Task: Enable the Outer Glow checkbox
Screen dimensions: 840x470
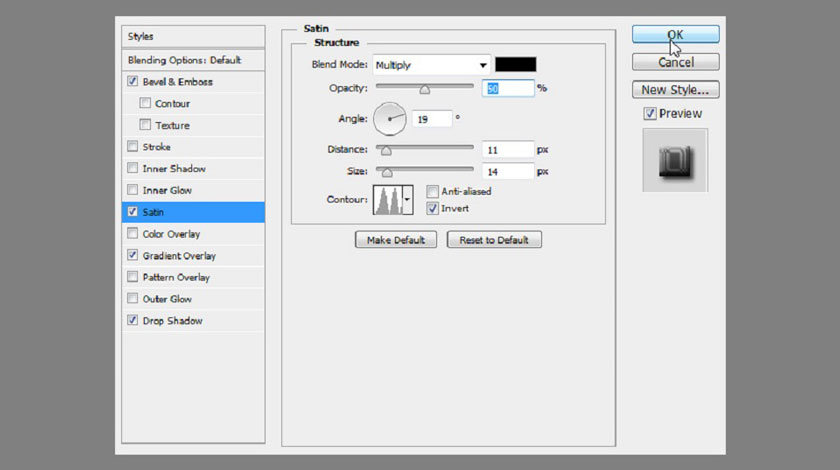Action: coord(132,298)
